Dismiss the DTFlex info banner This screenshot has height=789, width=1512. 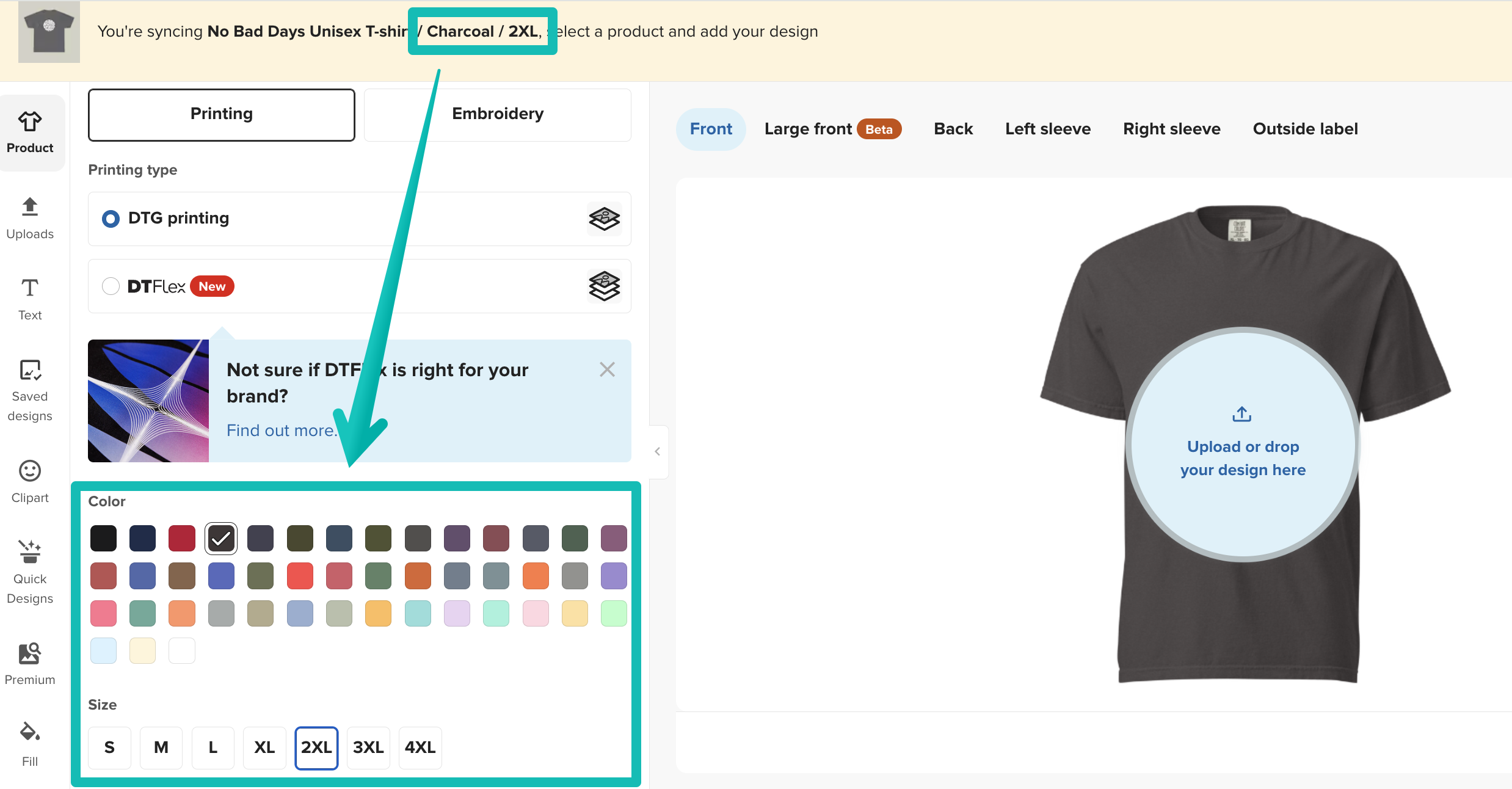click(x=607, y=369)
